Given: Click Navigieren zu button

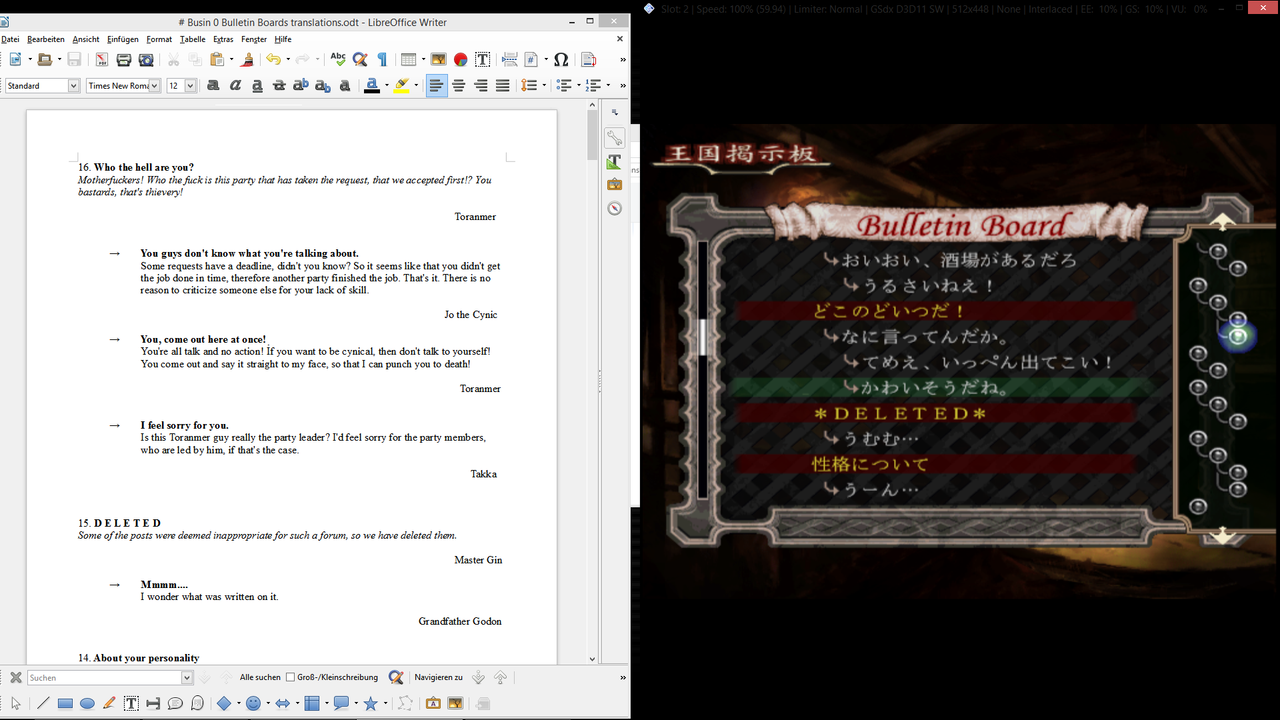Looking at the screenshot, I should tap(439, 677).
